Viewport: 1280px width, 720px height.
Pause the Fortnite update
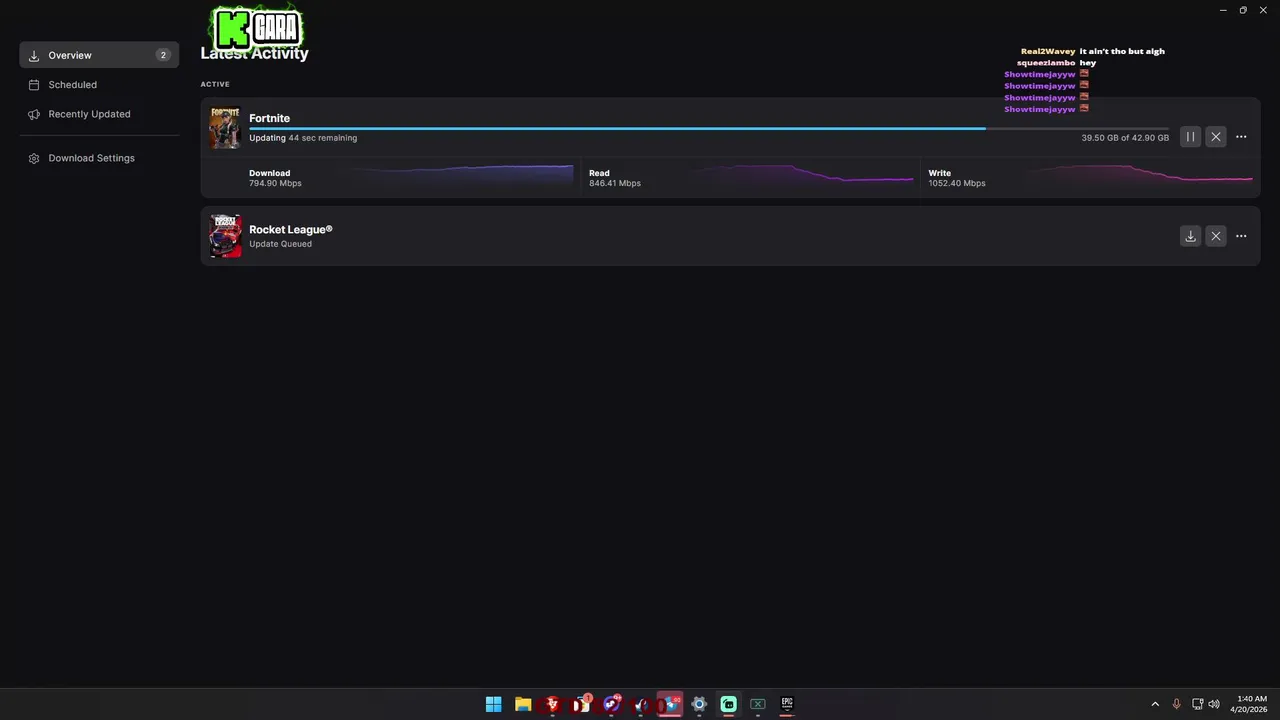pos(1190,137)
